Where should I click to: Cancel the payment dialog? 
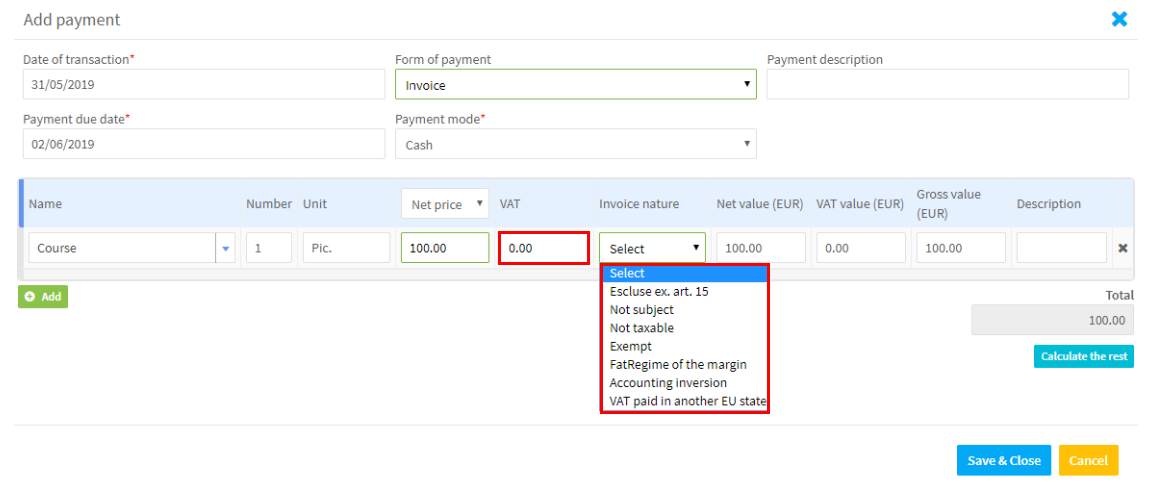coord(1088,460)
